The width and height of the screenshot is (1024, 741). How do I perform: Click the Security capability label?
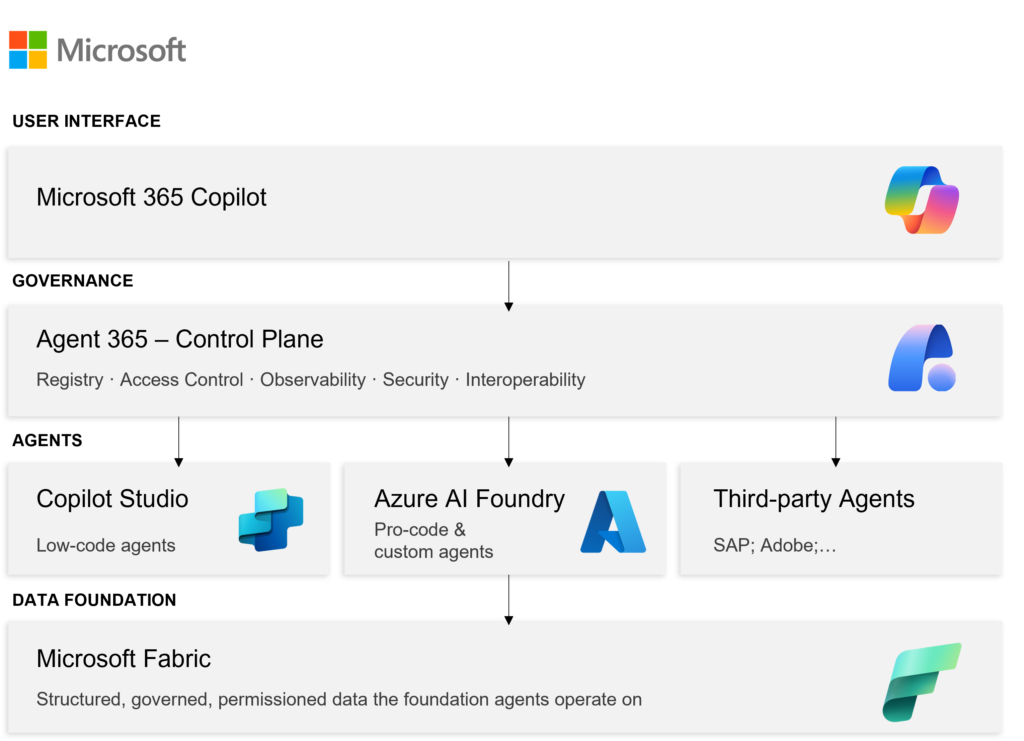(x=415, y=380)
